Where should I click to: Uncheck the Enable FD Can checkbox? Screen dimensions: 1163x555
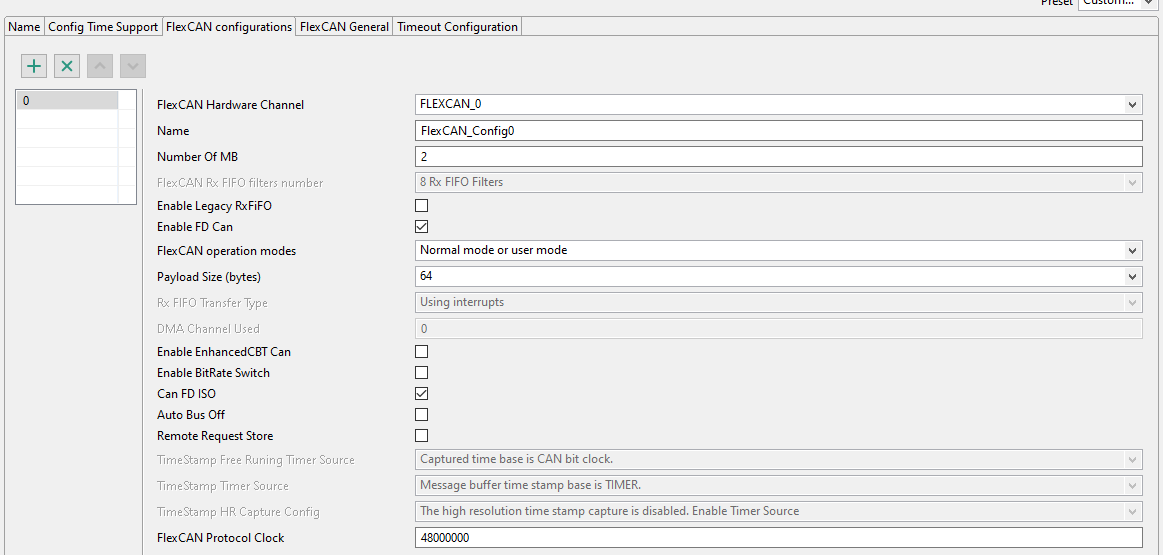click(x=422, y=227)
